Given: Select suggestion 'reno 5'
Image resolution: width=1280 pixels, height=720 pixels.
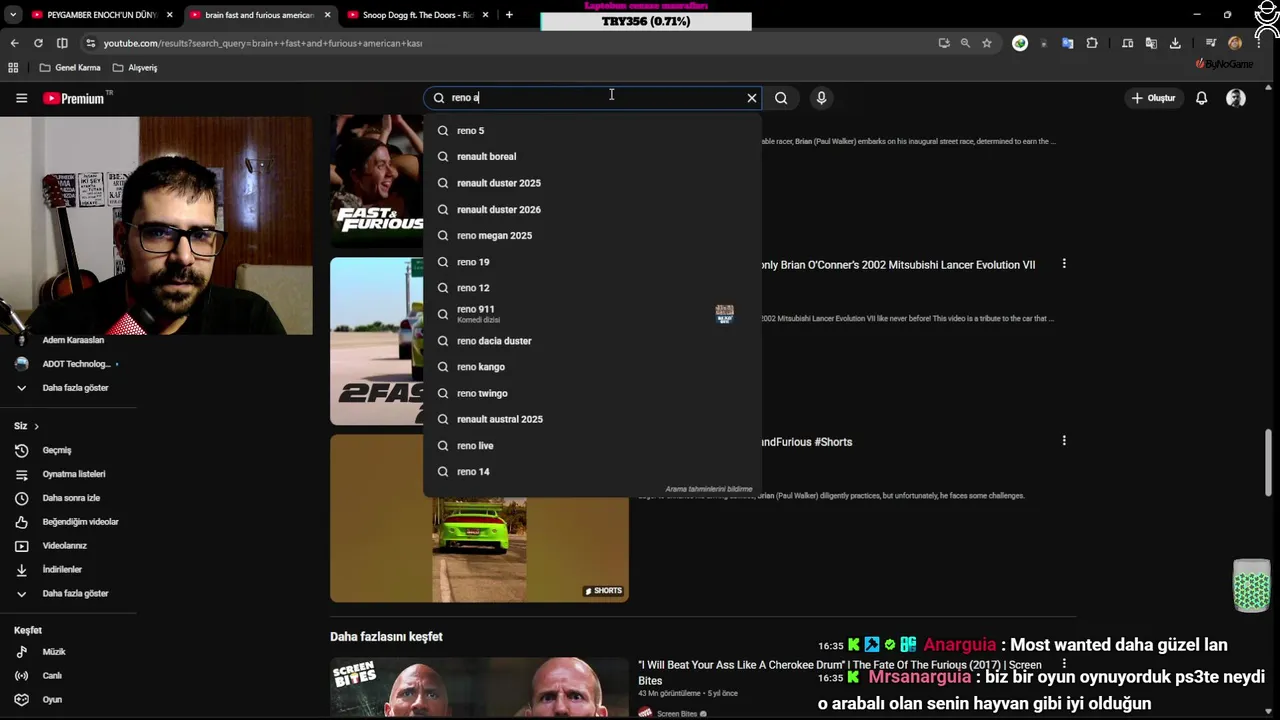Looking at the screenshot, I should click(592, 131).
